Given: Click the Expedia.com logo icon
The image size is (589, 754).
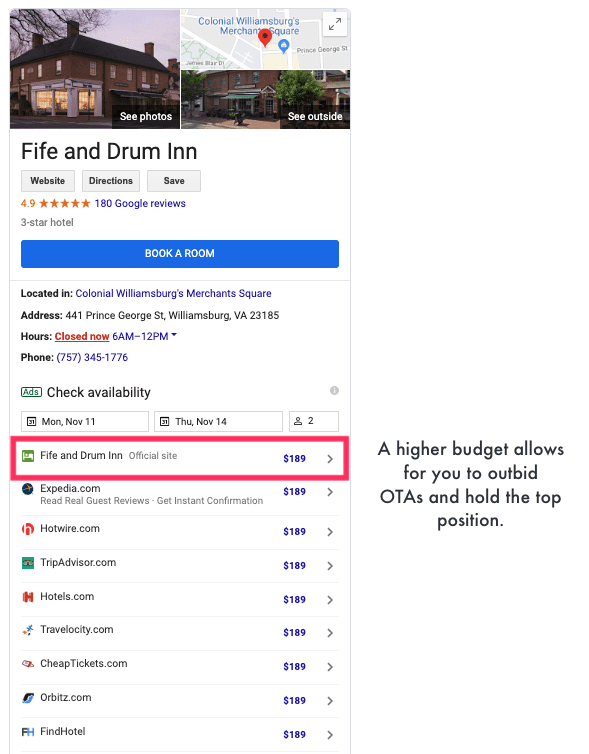Looking at the screenshot, I should coord(28,489).
